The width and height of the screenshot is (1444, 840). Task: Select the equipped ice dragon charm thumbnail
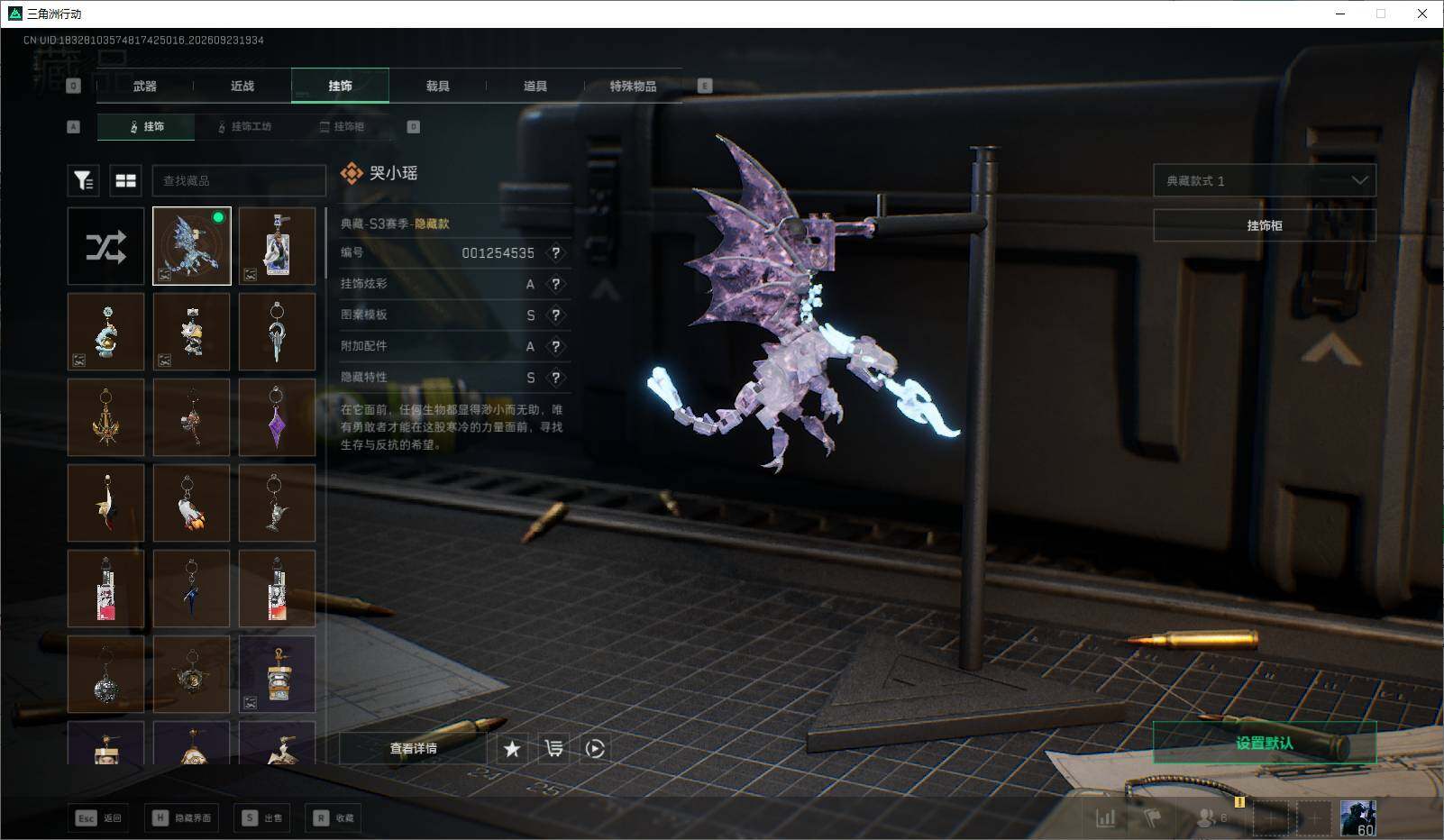pyautogui.click(x=192, y=246)
